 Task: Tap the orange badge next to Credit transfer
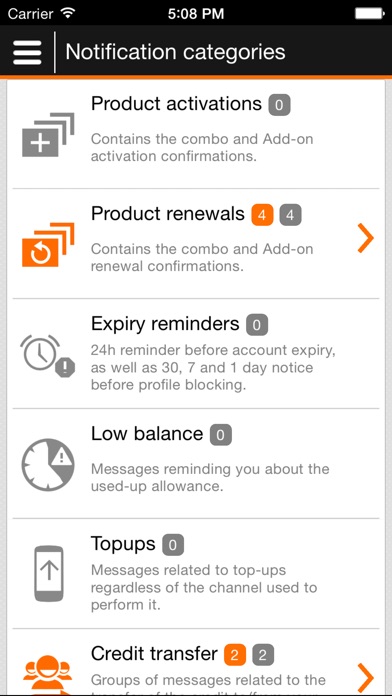pos(235,655)
